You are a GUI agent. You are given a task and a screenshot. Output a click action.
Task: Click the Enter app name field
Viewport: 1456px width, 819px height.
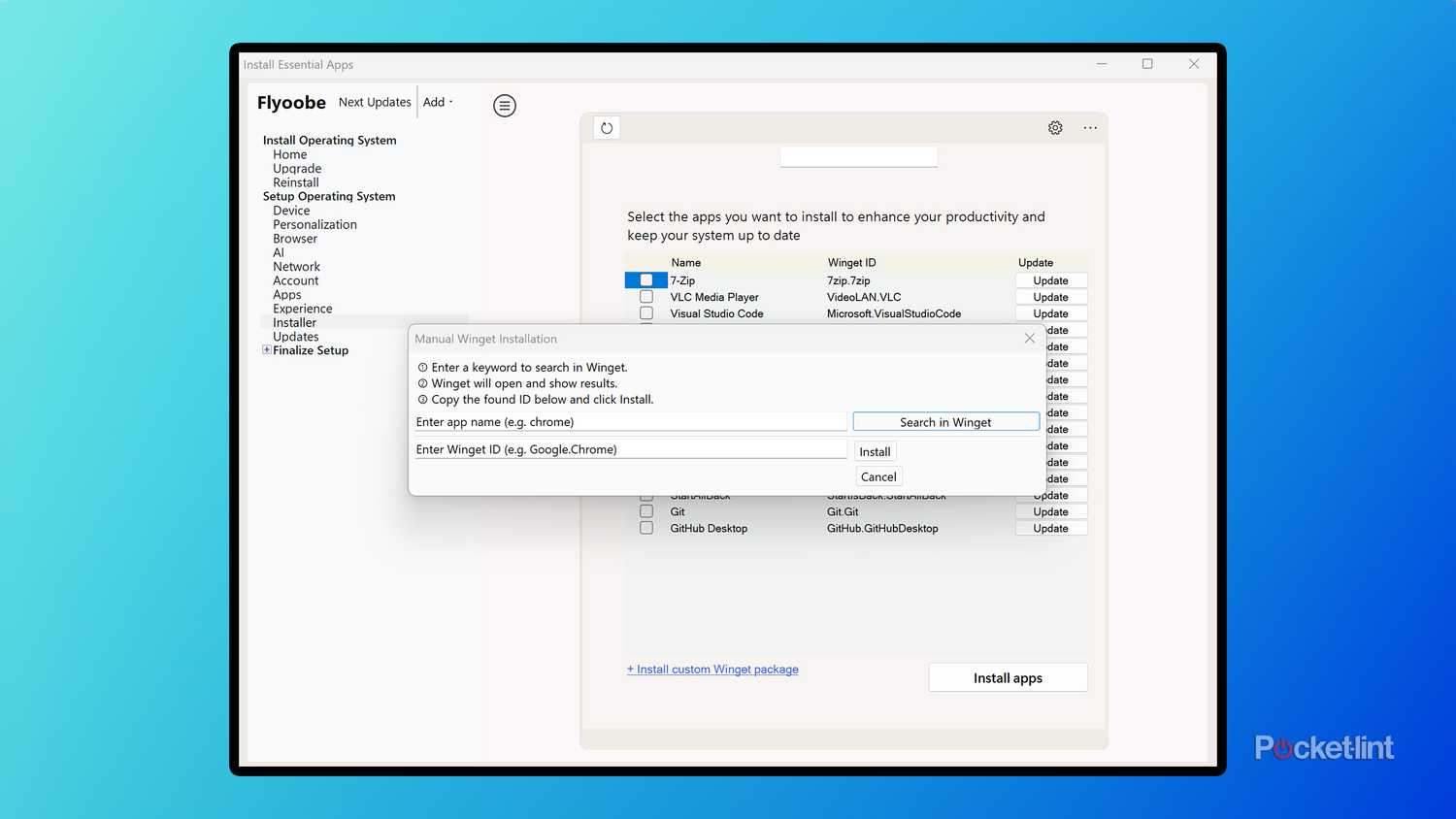point(629,421)
